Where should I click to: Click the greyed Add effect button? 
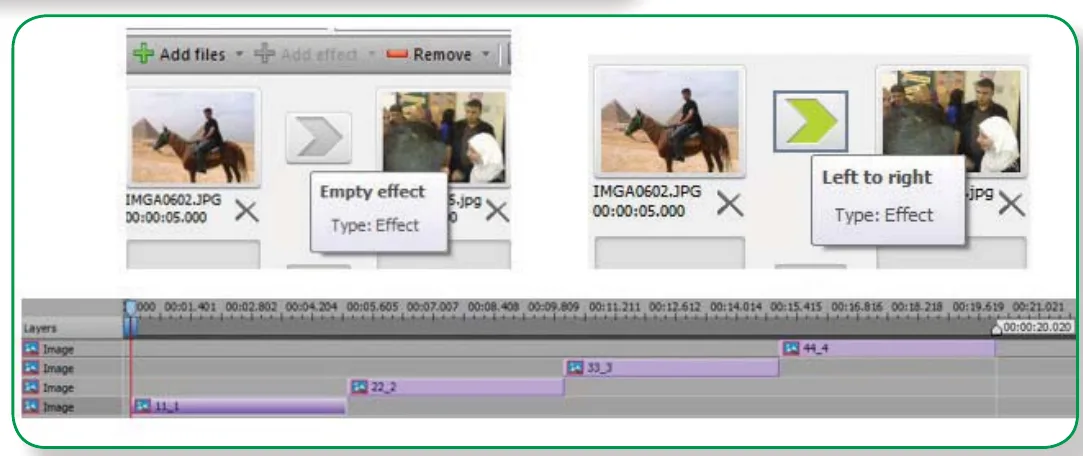pyautogui.click(x=306, y=55)
